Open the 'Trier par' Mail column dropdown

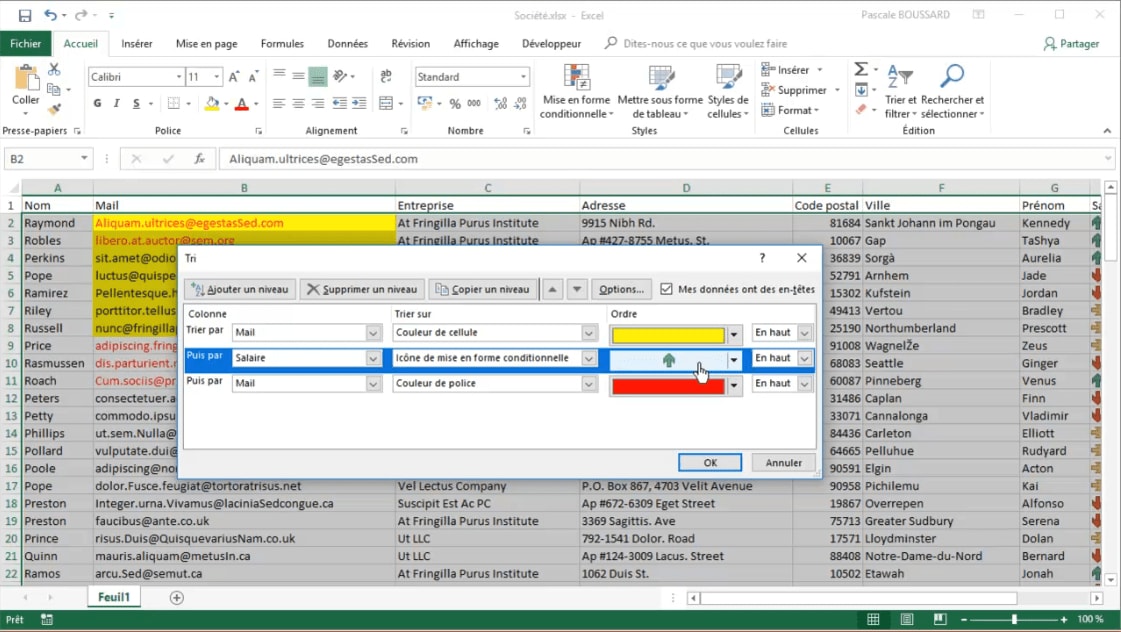coord(373,333)
